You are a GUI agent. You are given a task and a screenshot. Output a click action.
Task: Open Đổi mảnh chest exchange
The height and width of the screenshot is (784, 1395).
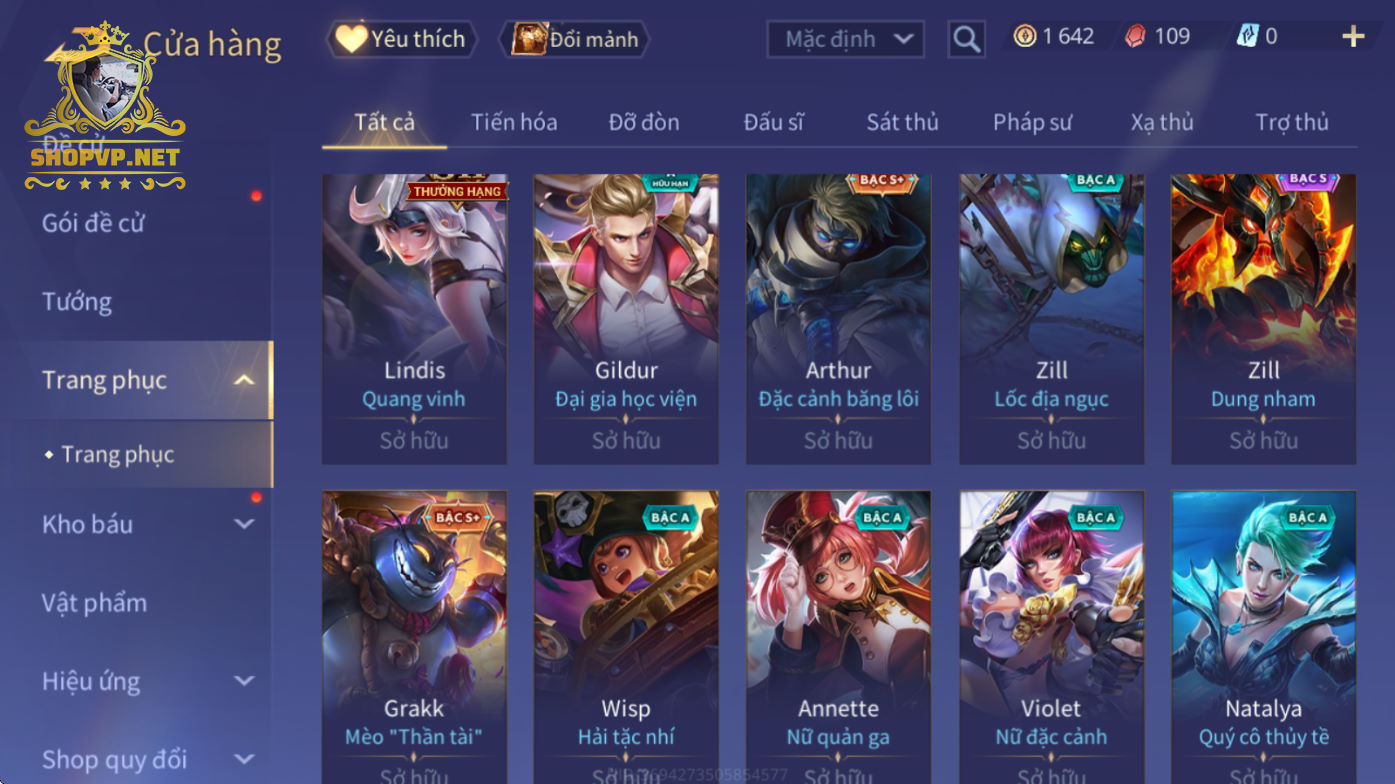[575, 40]
